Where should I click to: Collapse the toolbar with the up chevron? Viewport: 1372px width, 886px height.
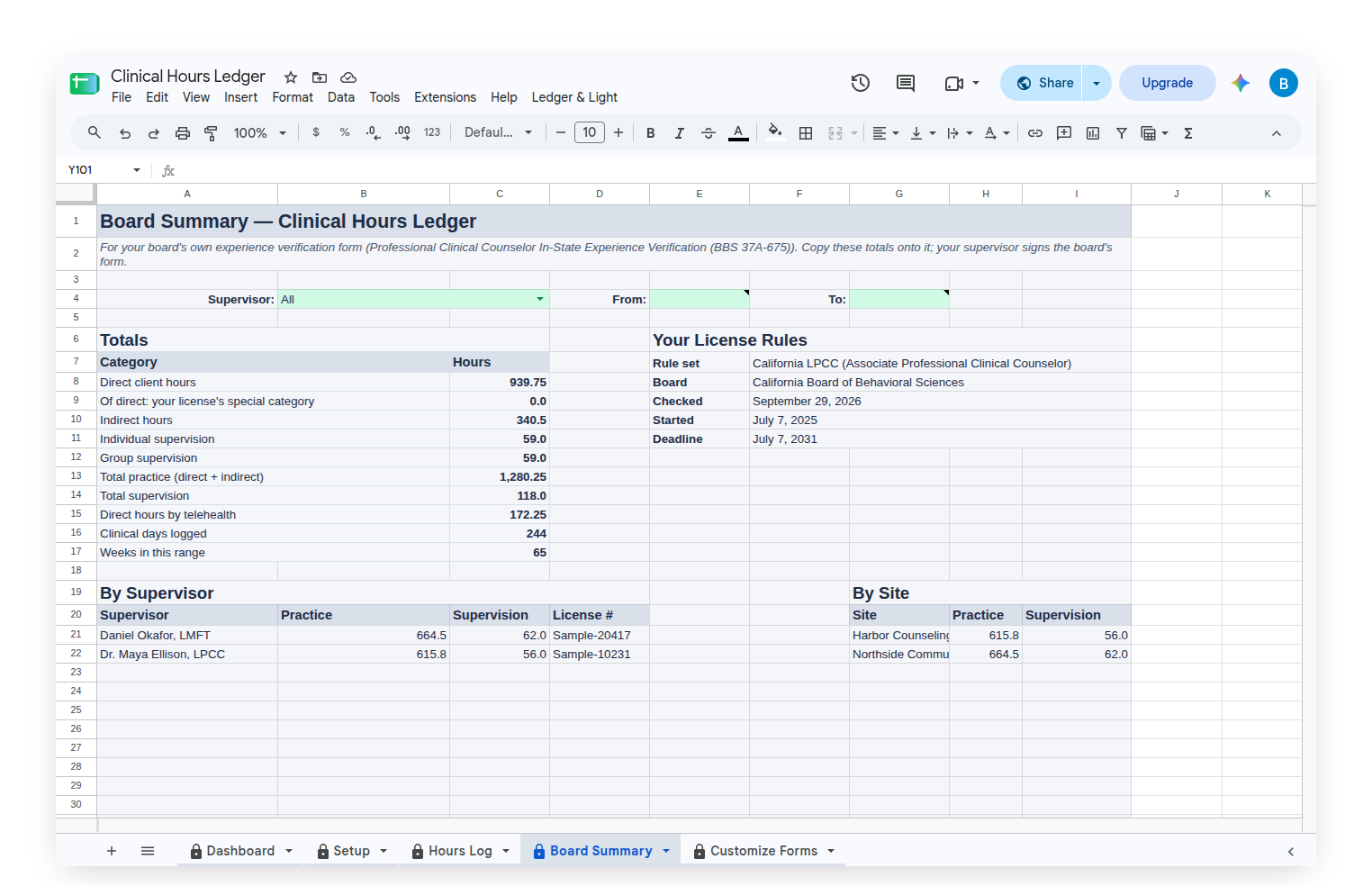point(1277,133)
